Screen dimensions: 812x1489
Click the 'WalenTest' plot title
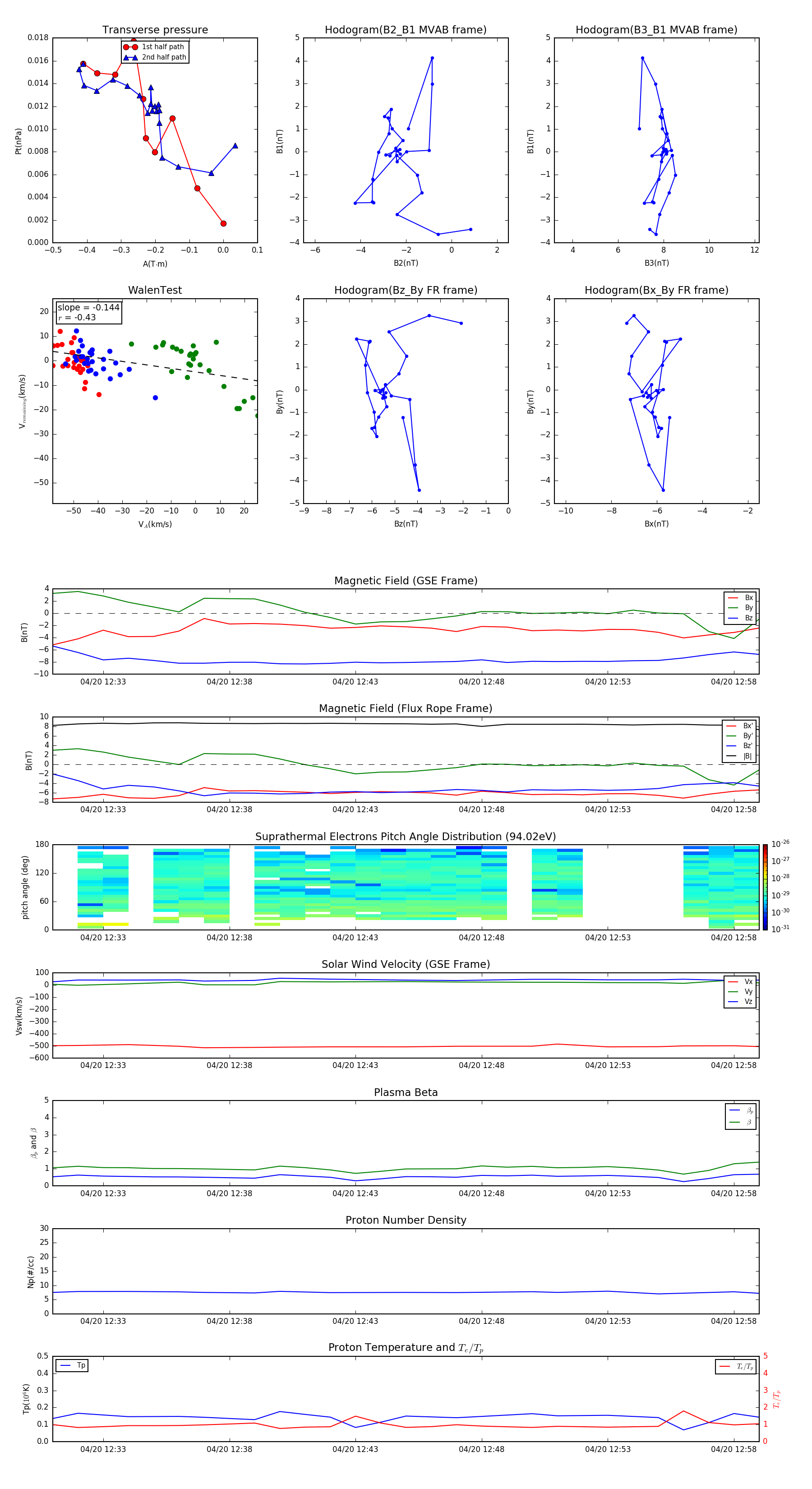pos(155,290)
